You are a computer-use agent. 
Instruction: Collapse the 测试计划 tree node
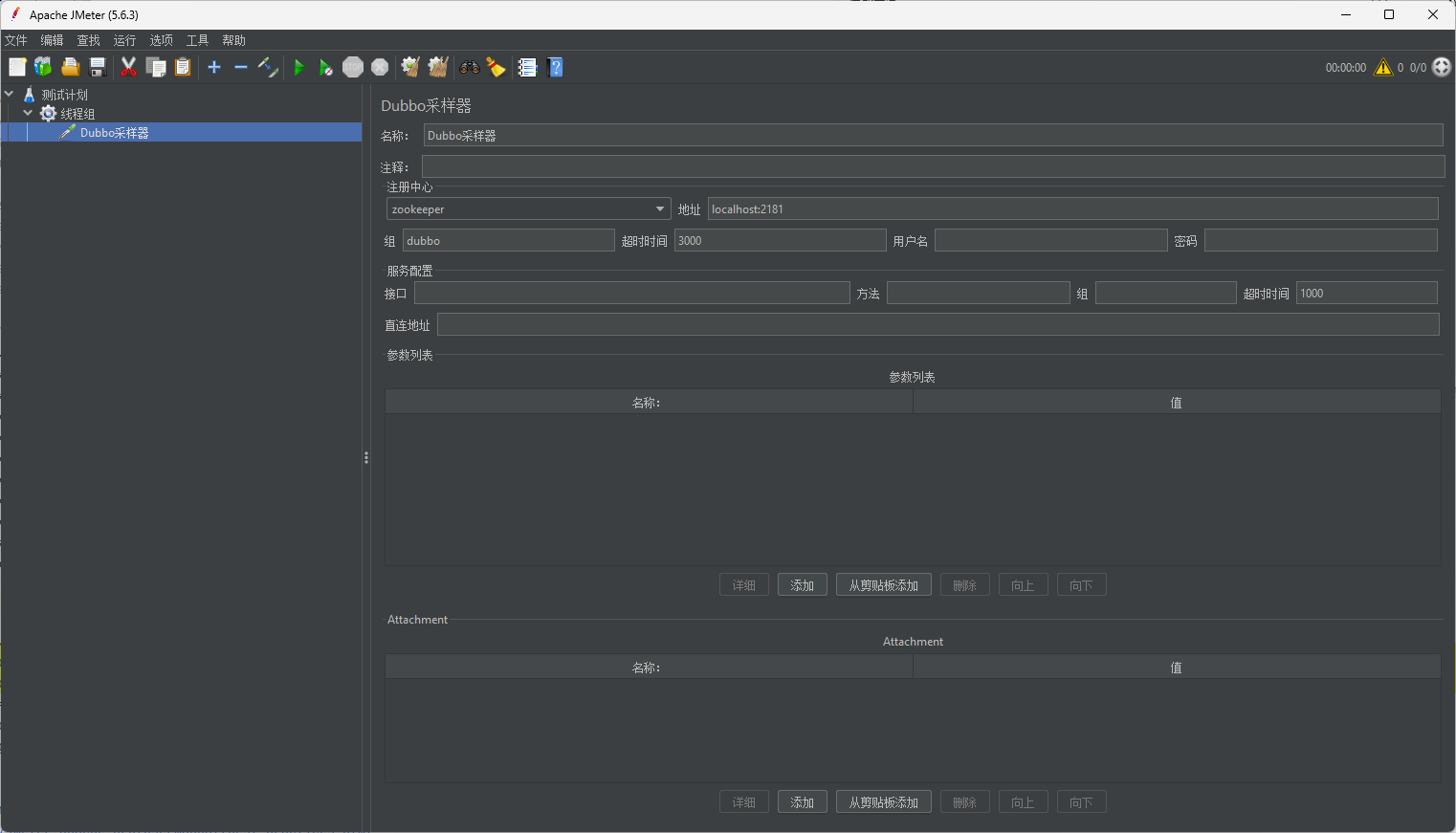click(10, 94)
